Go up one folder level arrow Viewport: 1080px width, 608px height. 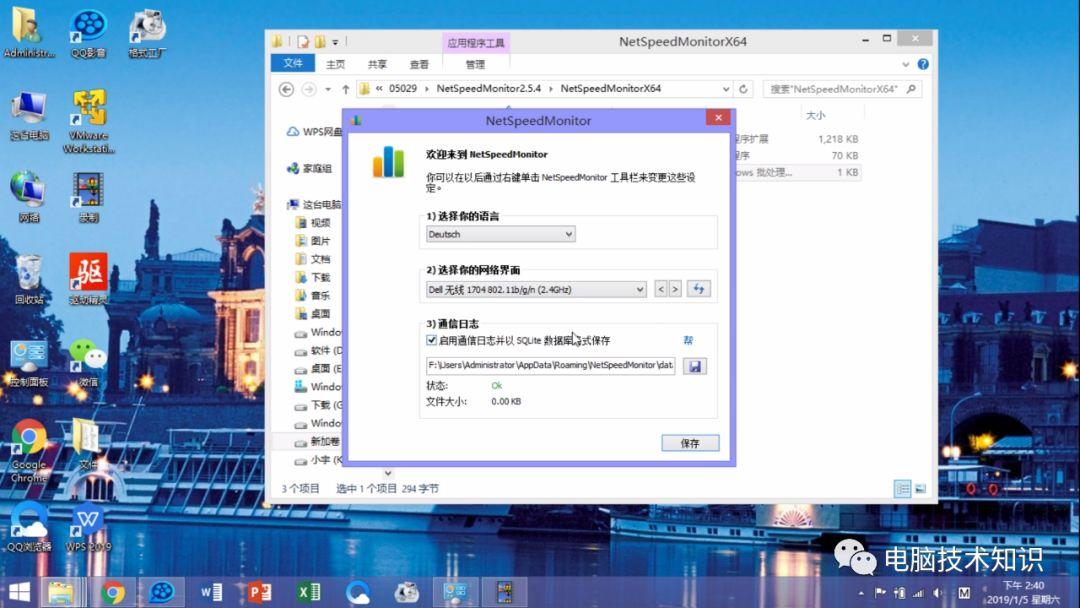(346, 89)
